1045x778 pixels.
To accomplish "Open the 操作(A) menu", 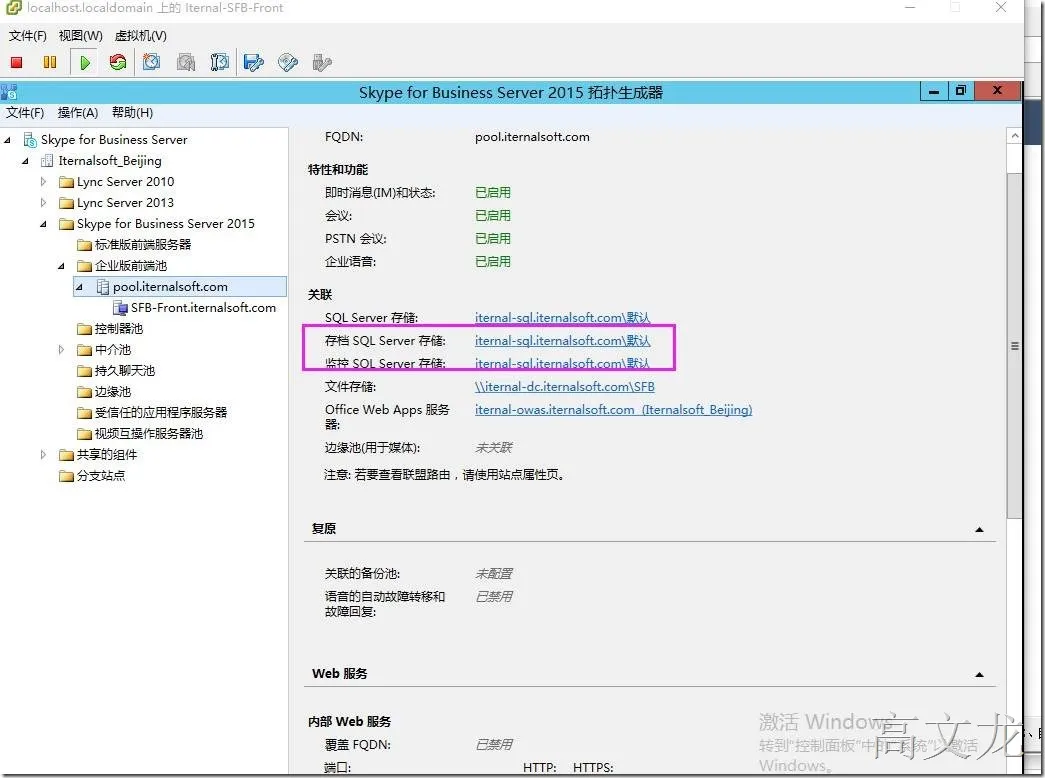I will click(78, 113).
